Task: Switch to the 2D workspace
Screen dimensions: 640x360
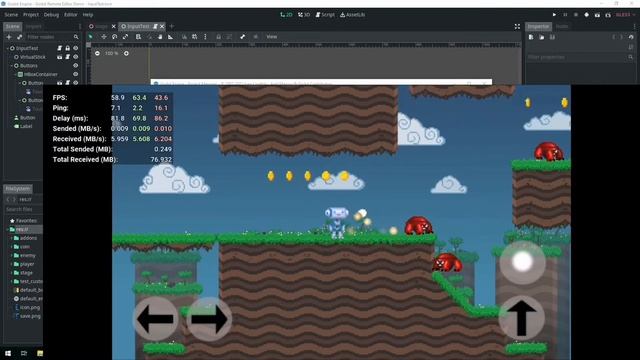Action: 286,15
